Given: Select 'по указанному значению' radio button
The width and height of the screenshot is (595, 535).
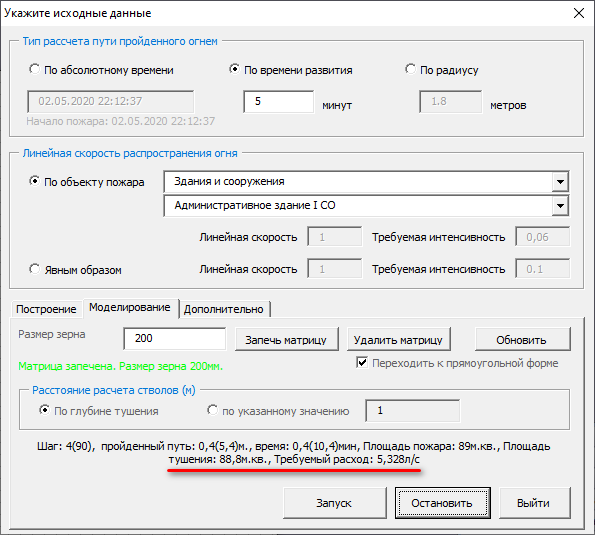Looking at the screenshot, I should (278, 411).
